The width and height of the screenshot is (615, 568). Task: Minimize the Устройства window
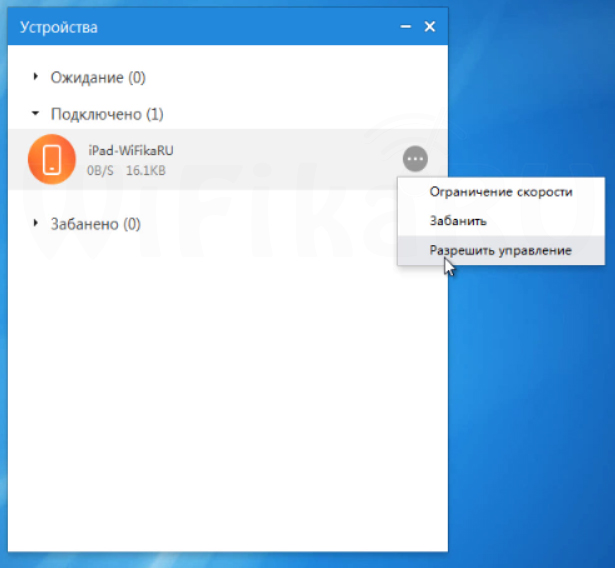click(x=406, y=27)
